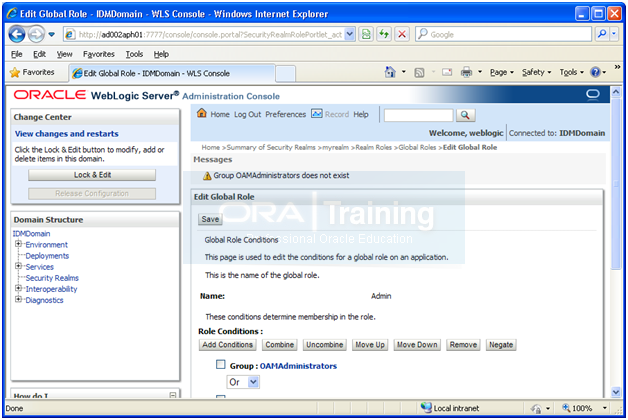Open the Help menu in menu bar
Image resolution: width=628 pixels, height=420 pixels.
click(161, 54)
